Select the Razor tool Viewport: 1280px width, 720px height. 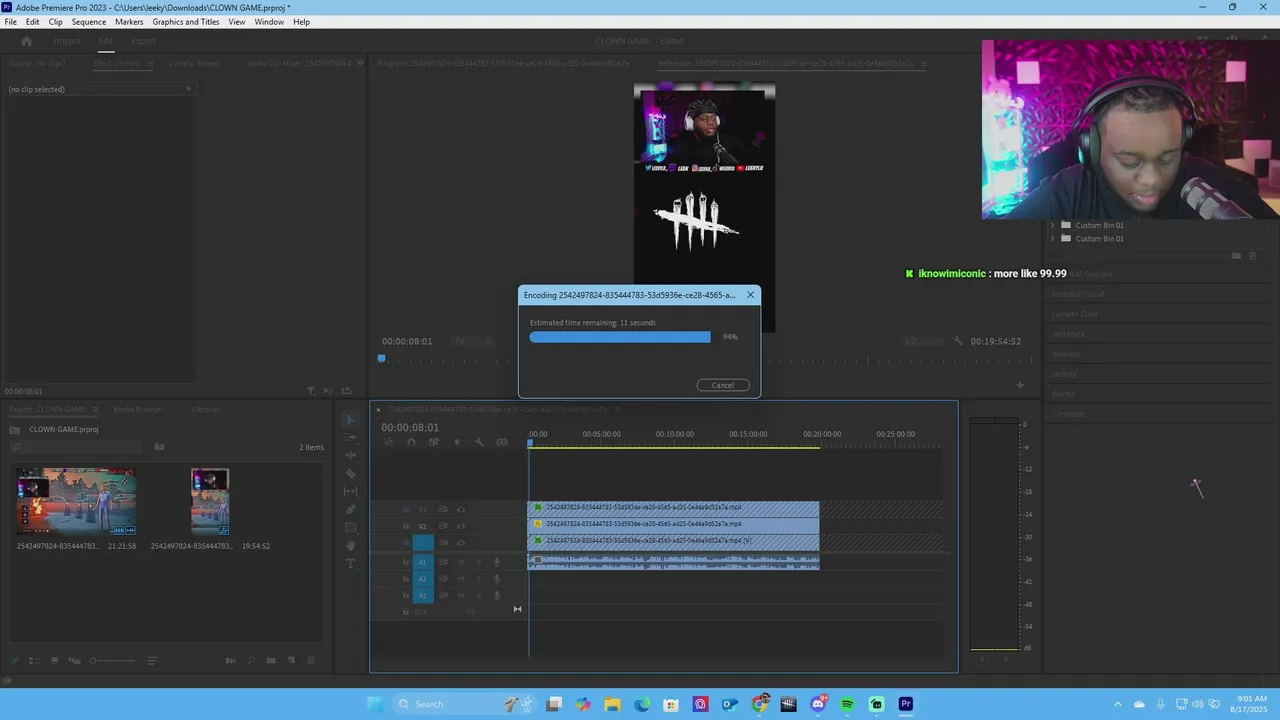(350, 474)
